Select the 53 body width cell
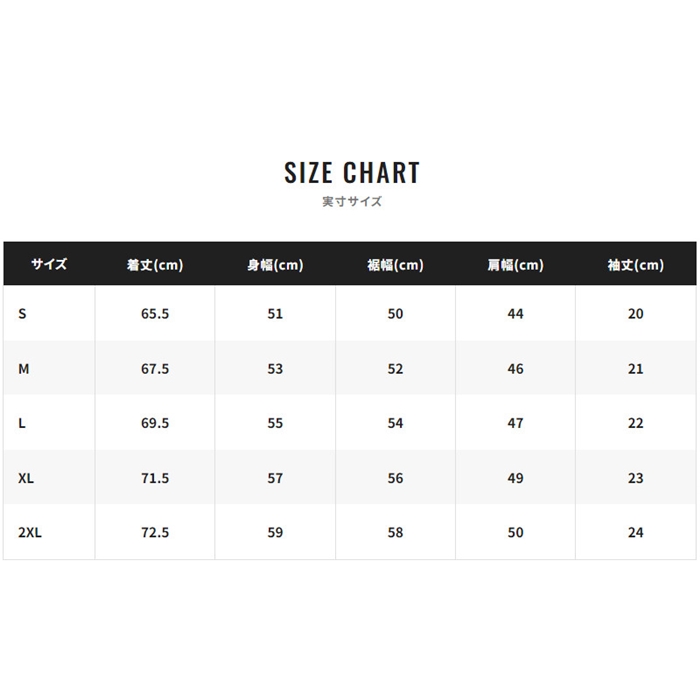The height and width of the screenshot is (700, 700). point(275,369)
